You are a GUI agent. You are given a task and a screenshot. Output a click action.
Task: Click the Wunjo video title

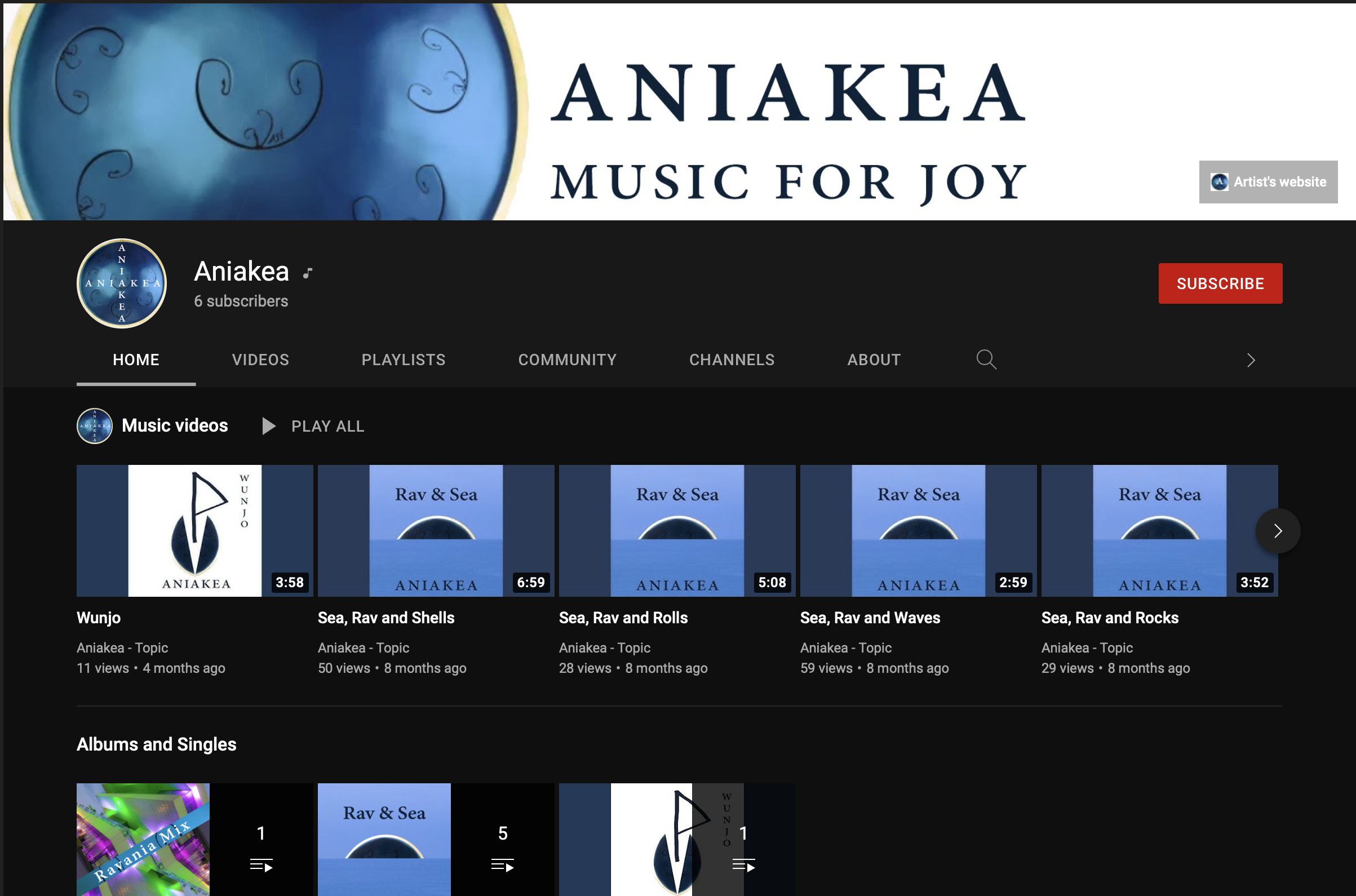coord(99,618)
